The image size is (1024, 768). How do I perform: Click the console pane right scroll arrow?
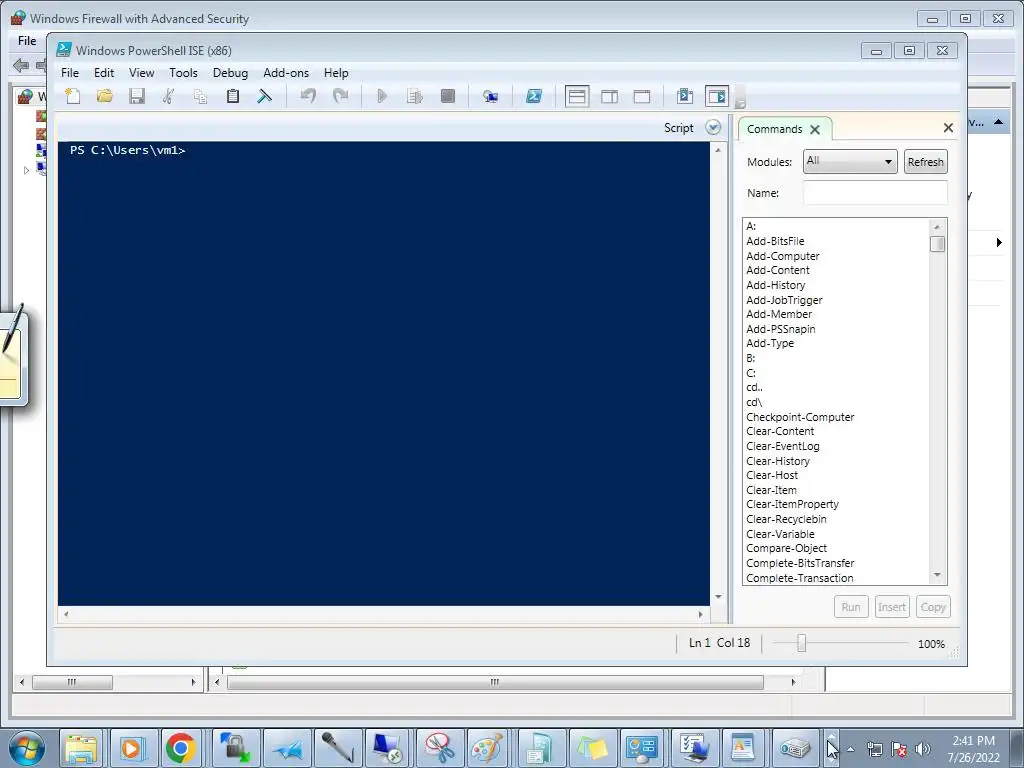click(x=701, y=614)
